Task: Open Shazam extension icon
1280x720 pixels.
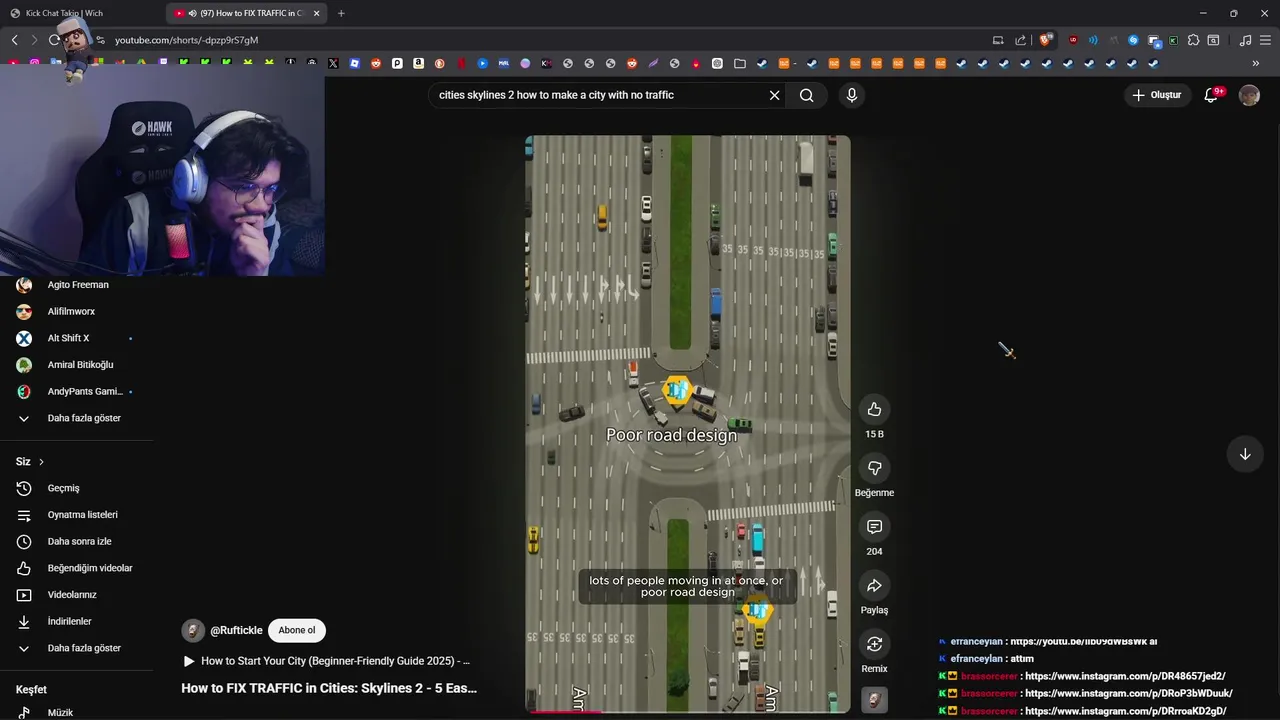Action: (1133, 40)
